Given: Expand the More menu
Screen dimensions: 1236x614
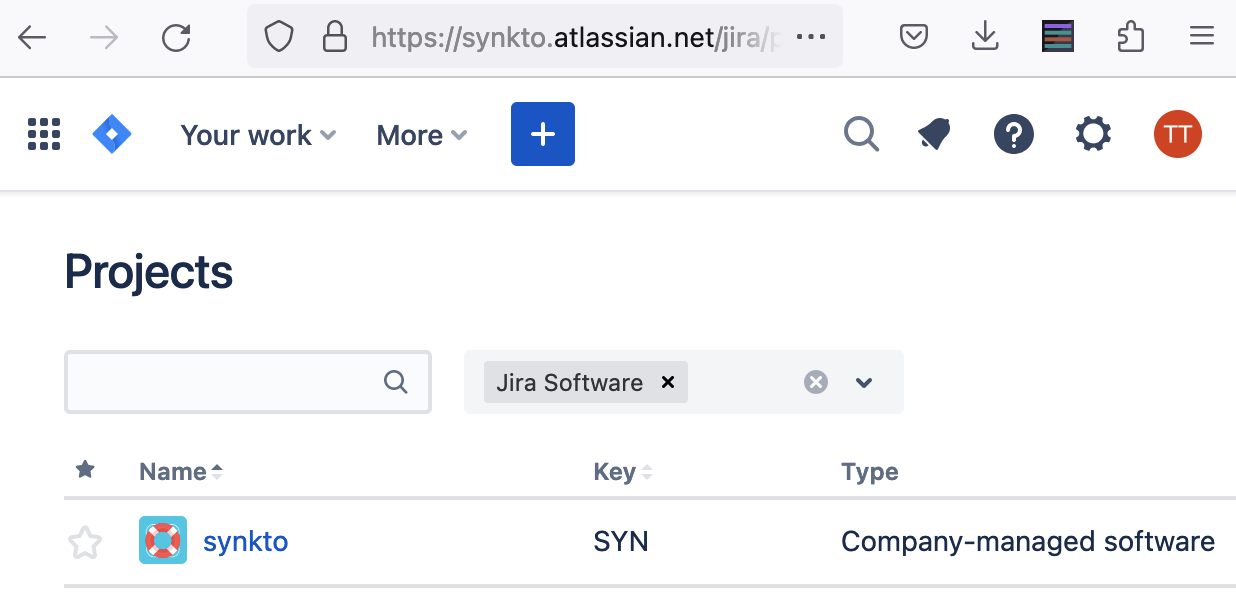Looking at the screenshot, I should [421, 135].
